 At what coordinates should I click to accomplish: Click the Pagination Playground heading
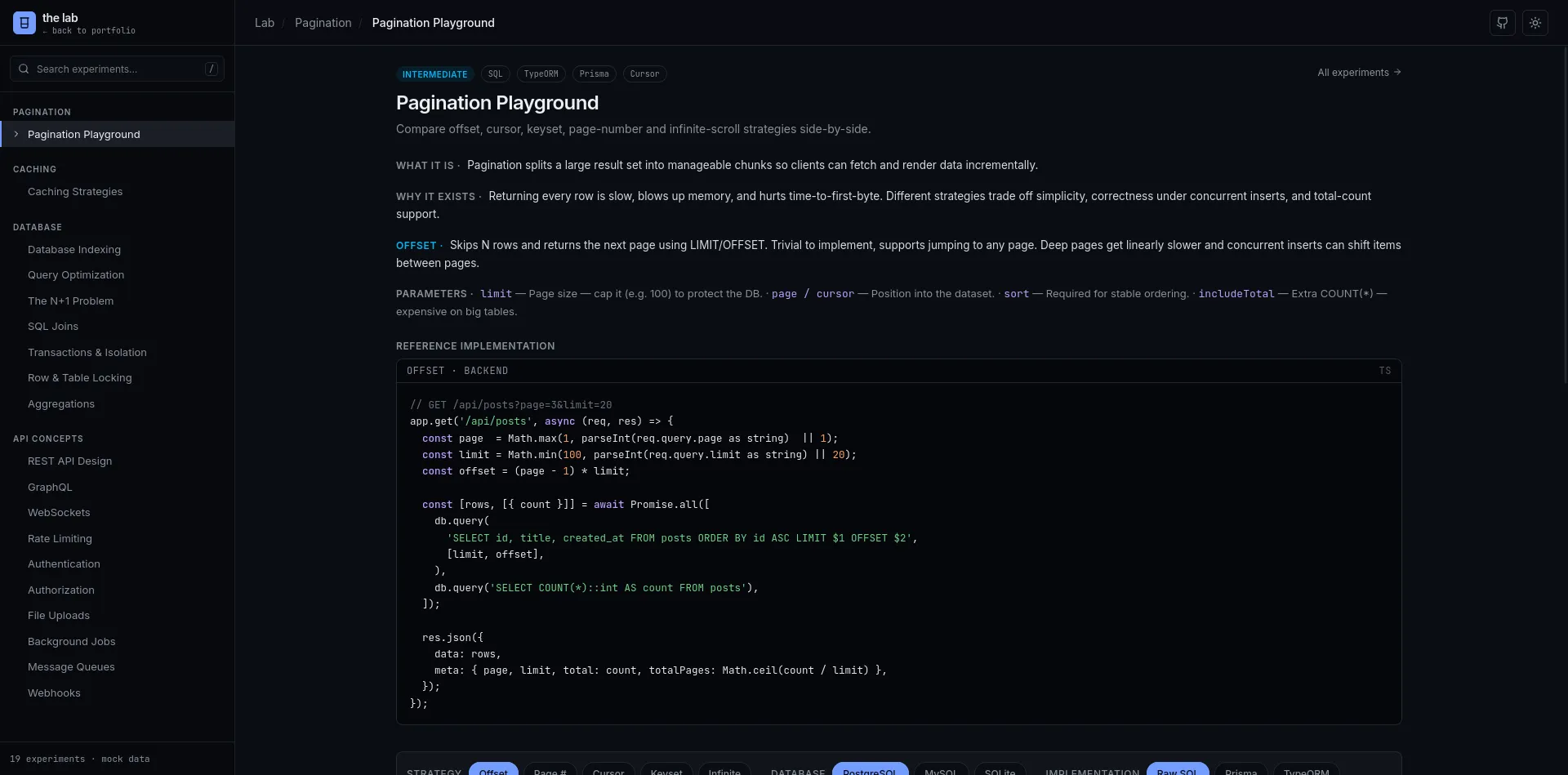click(x=497, y=103)
